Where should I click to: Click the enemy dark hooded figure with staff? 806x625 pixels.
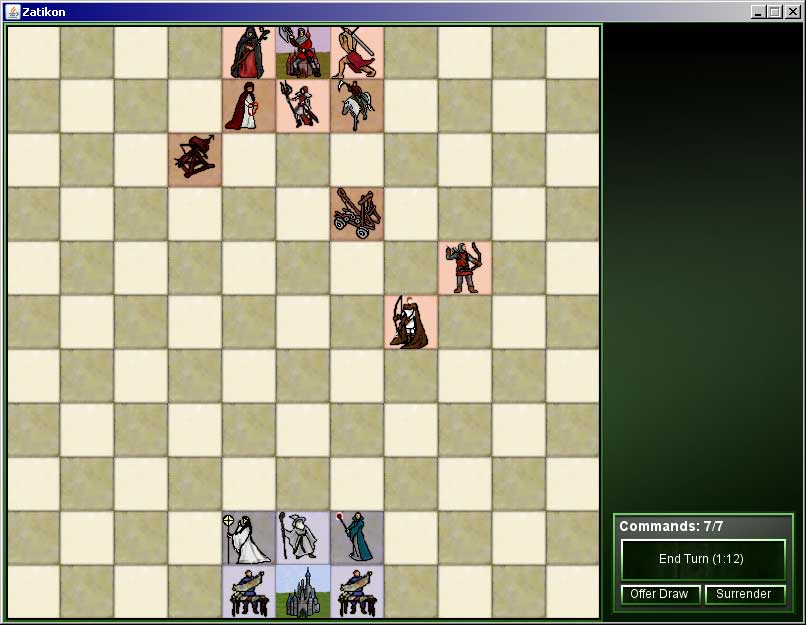pos(249,52)
